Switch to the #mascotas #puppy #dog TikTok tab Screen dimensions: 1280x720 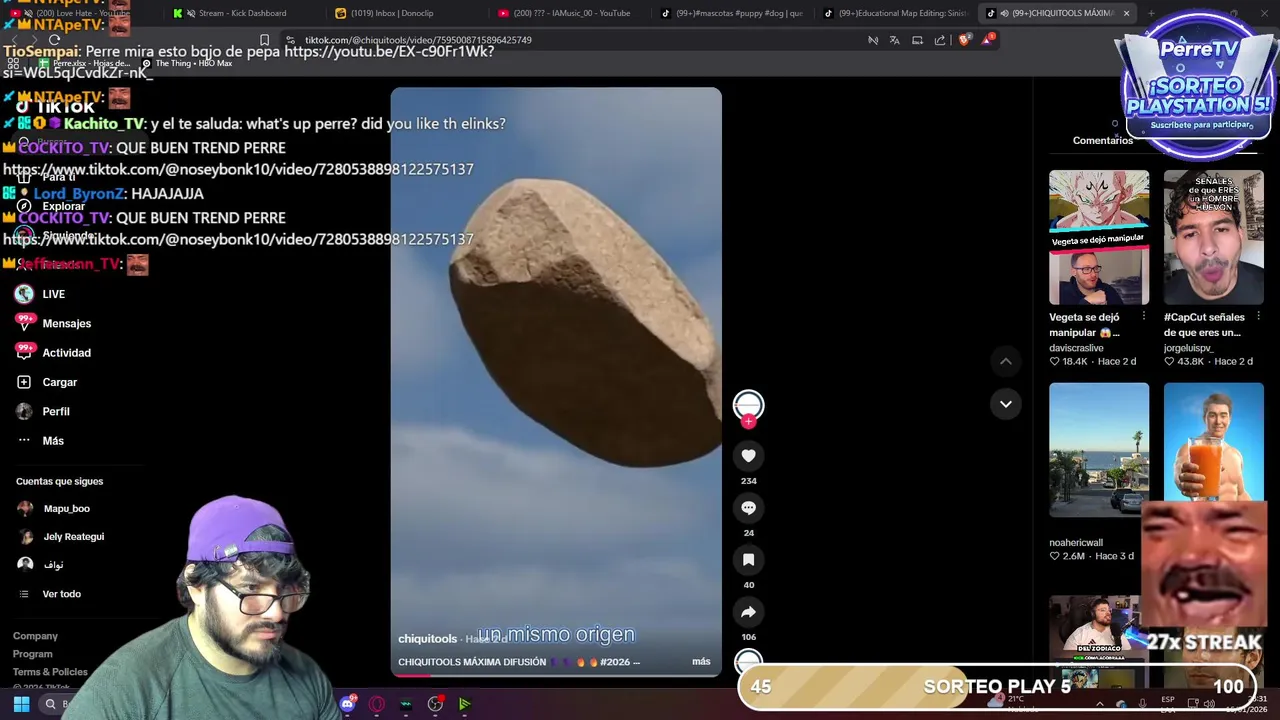pyautogui.click(x=733, y=13)
